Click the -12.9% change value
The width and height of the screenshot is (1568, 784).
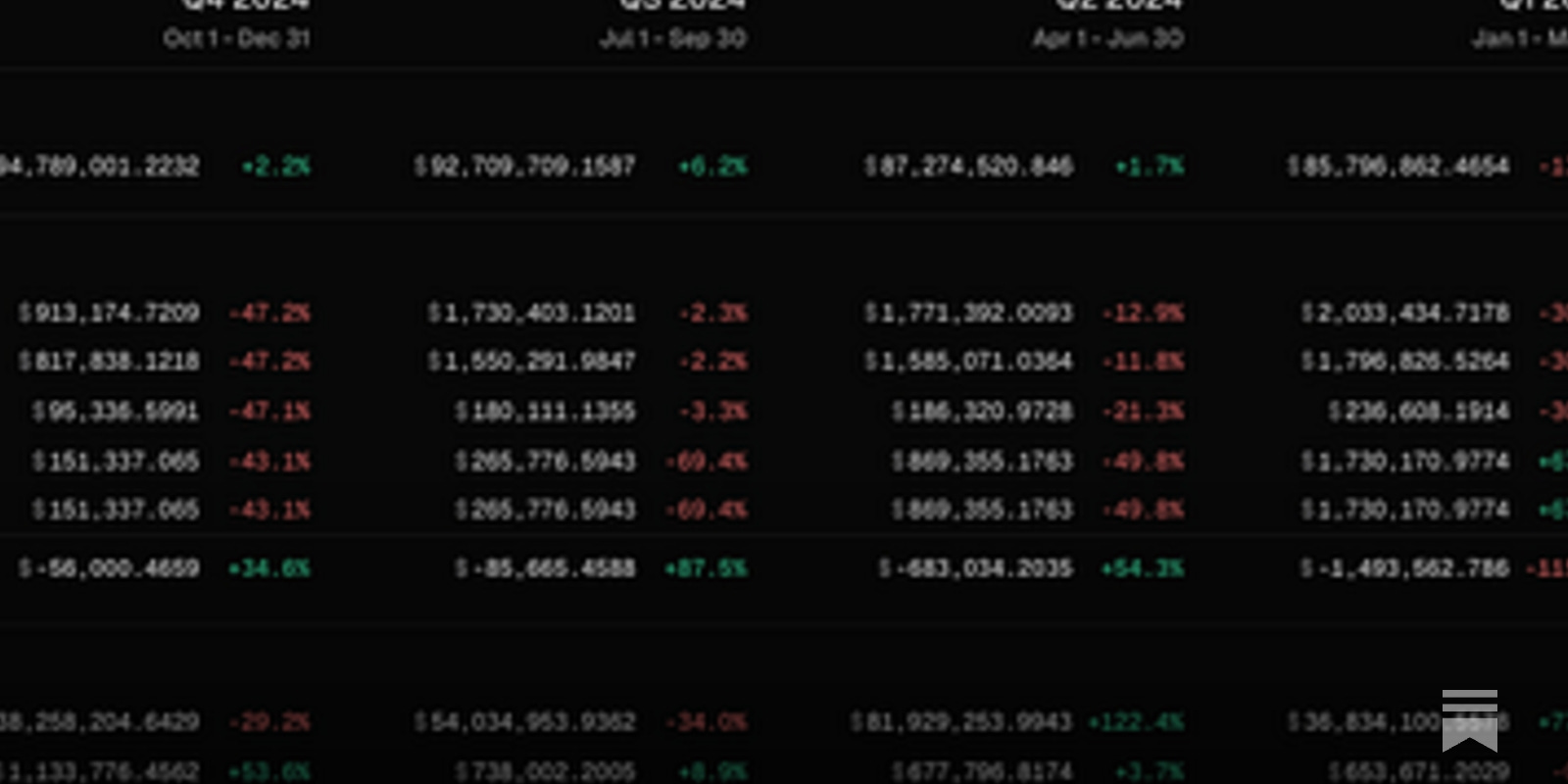click(1143, 314)
